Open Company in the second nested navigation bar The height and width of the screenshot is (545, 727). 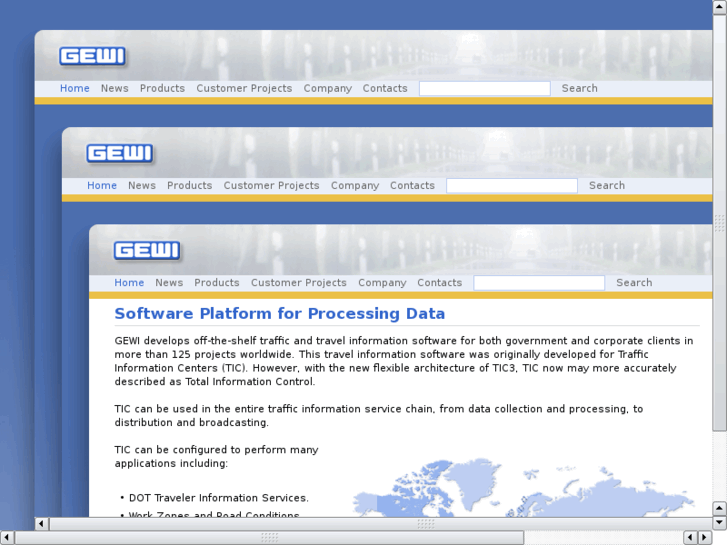pyautogui.click(x=355, y=186)
